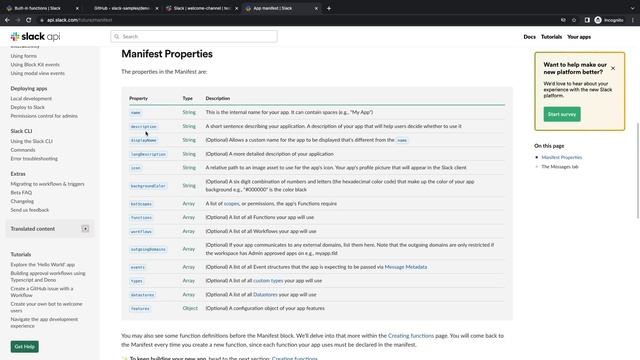640x360 pixels.
Task: Open Explore the 'Hello World' app tutorial
Action: click(x=42, y=264)
